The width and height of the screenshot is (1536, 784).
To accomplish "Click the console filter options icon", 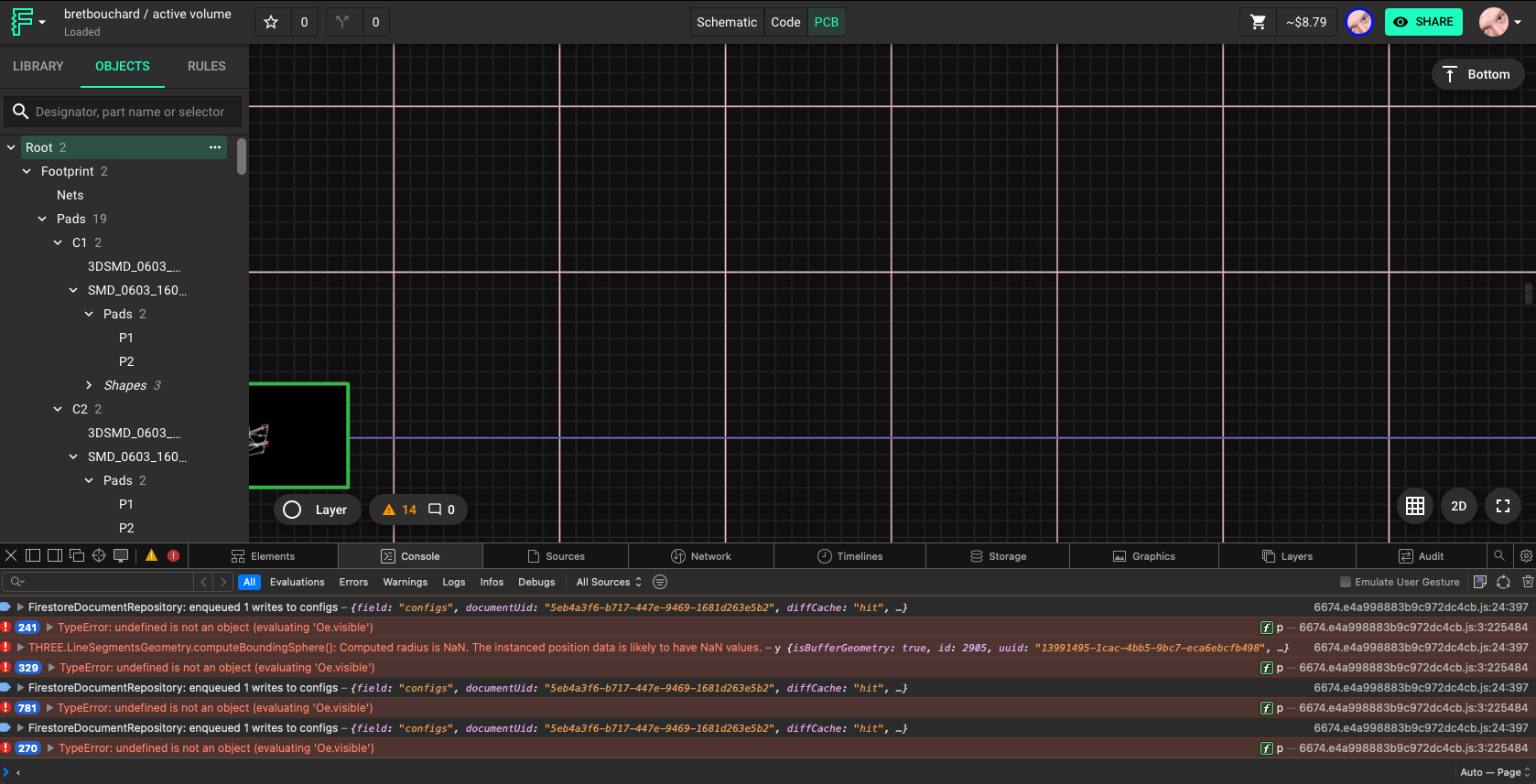I will coord(660,582).
